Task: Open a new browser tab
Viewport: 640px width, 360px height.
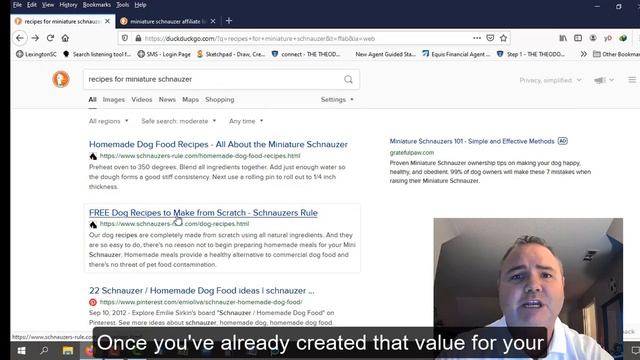Action: (x=229, y=21)
